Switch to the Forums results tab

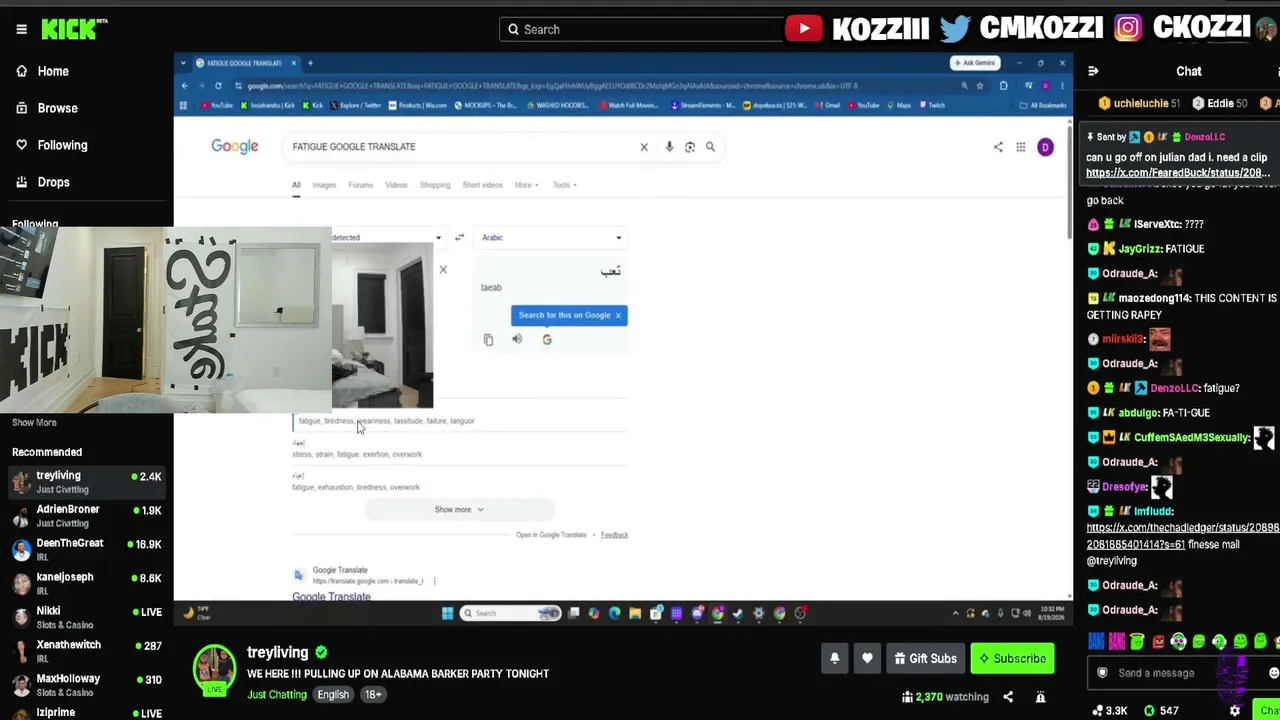[361, 185]
